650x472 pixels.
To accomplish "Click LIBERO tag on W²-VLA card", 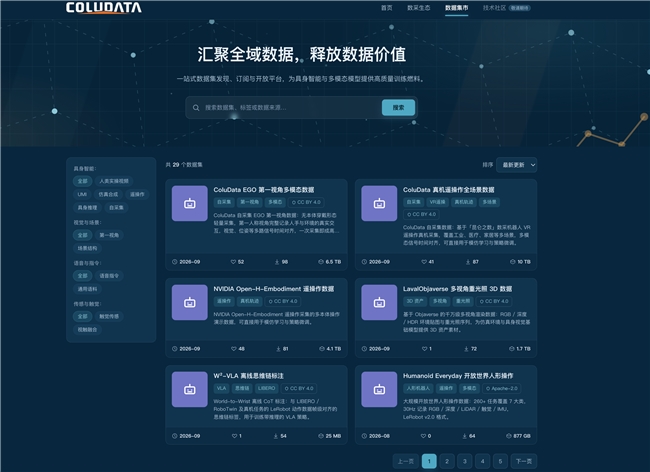I will point(267,388).
